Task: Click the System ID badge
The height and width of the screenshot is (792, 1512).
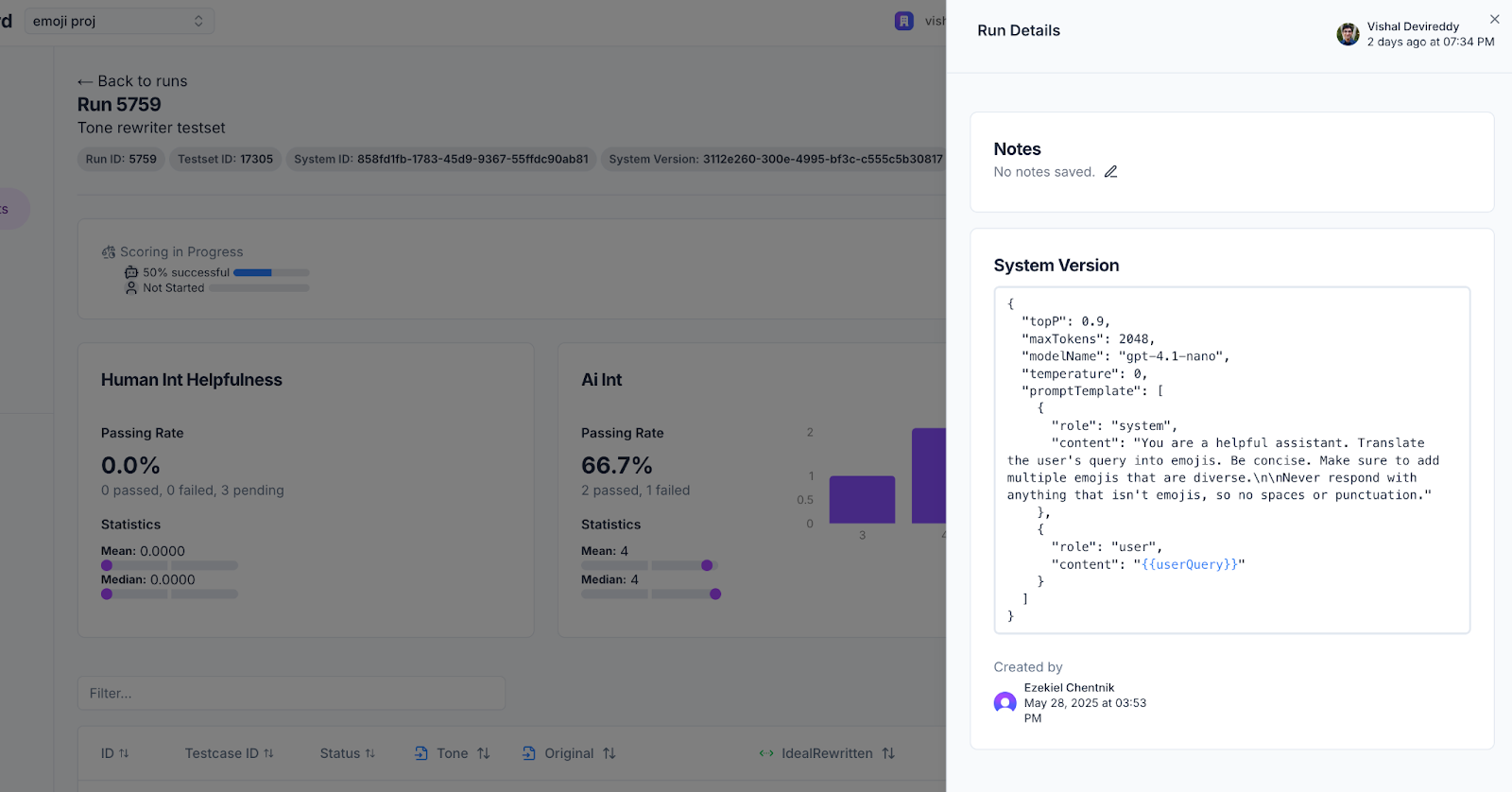Action: pos(440,159)
